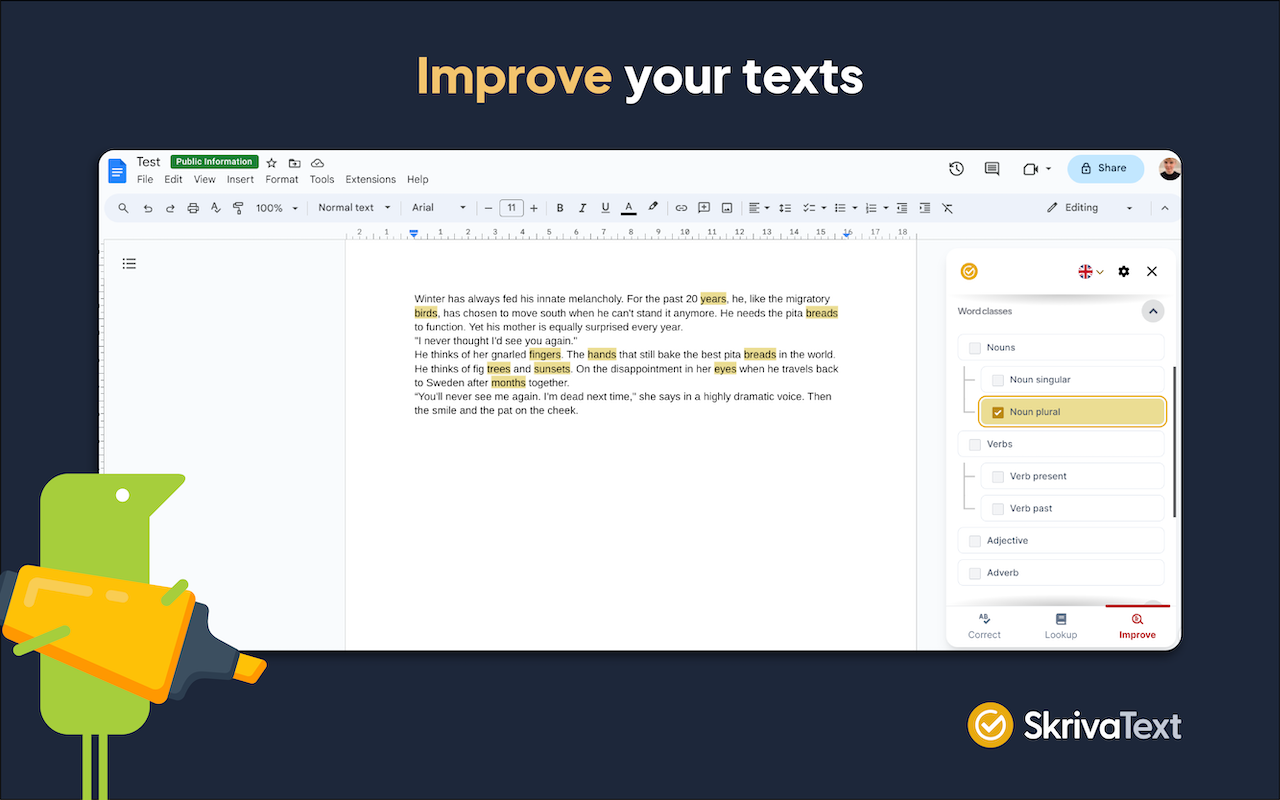Close the SkrivaText side panel
The width and height of the screenshot is (1280, 800).
(x=1152, y=271)
